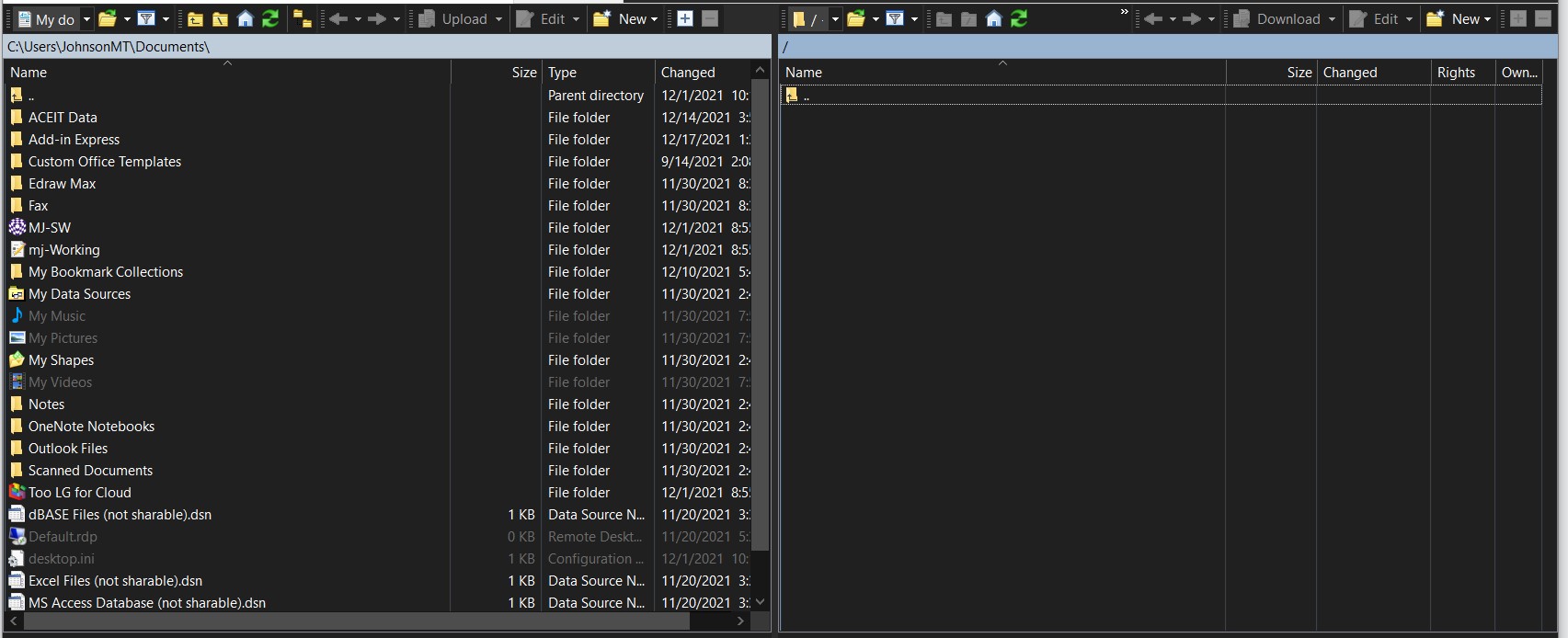1568x638 pixels.
Task: Expand the Upload button dropdown arrow
Action: 499,18
